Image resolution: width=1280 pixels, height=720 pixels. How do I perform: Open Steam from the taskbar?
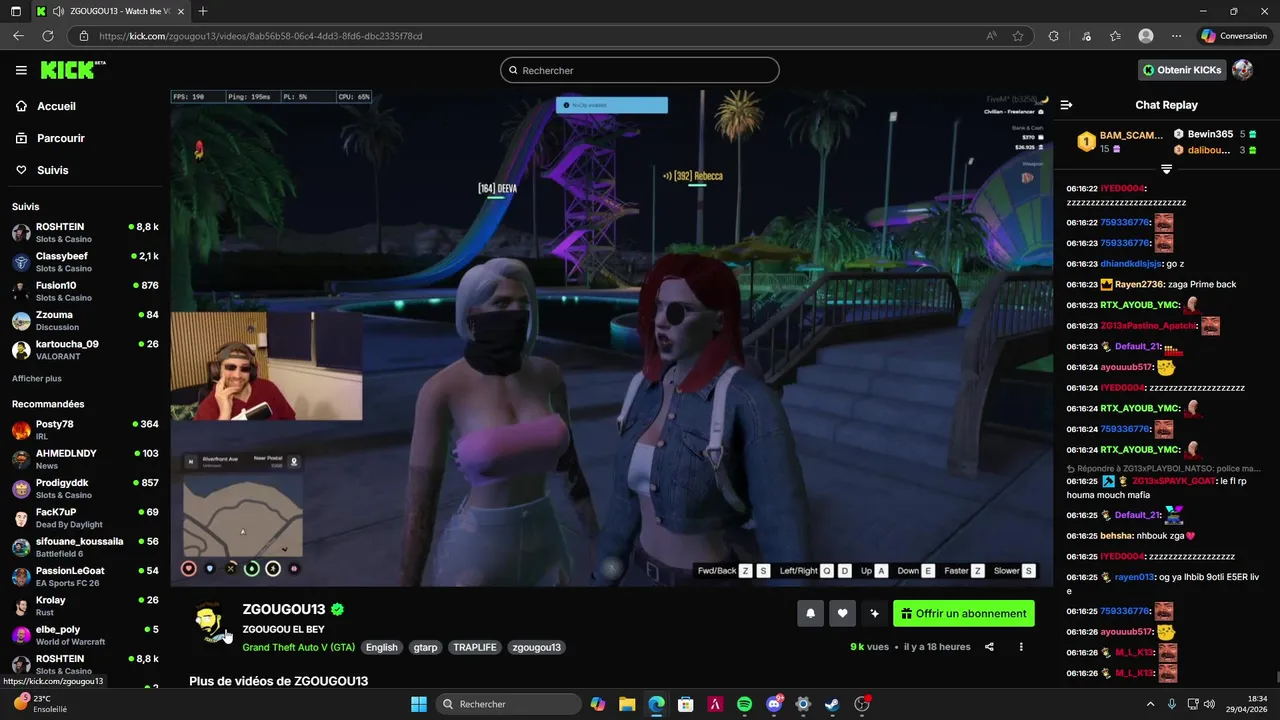pyautogui.click(x=832, y=704)
